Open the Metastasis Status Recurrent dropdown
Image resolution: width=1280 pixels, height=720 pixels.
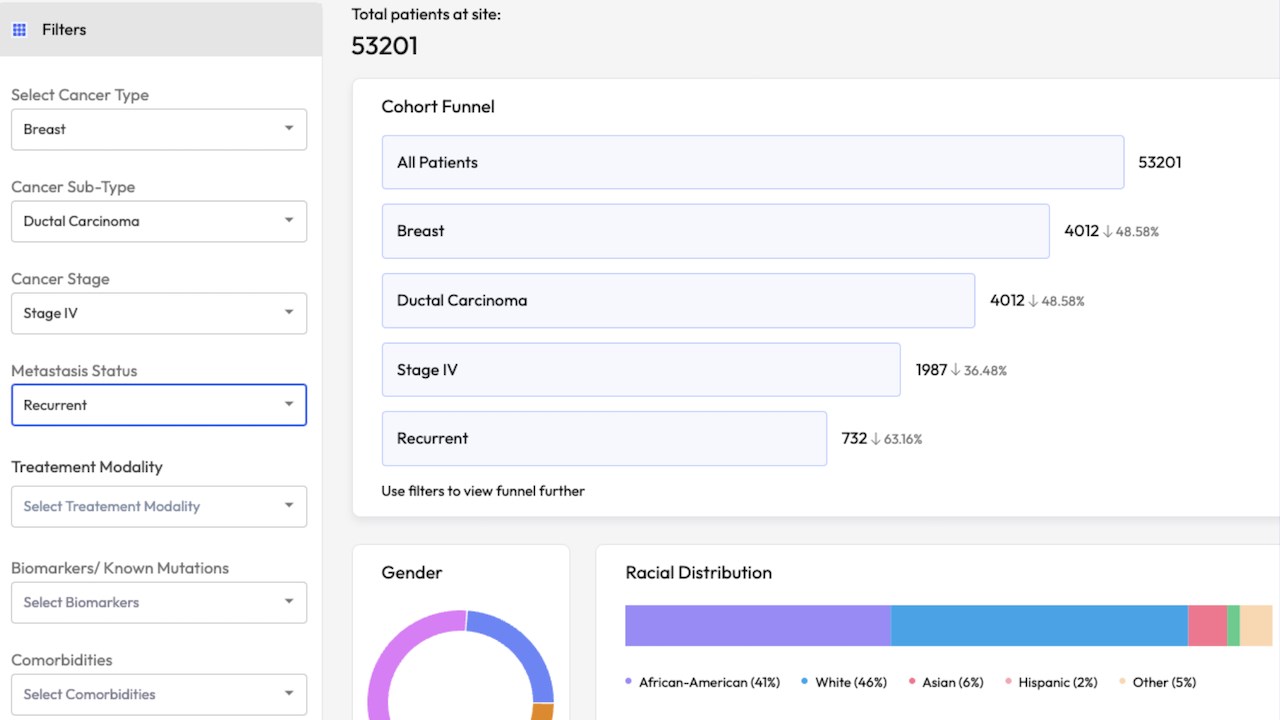[158, 405]
